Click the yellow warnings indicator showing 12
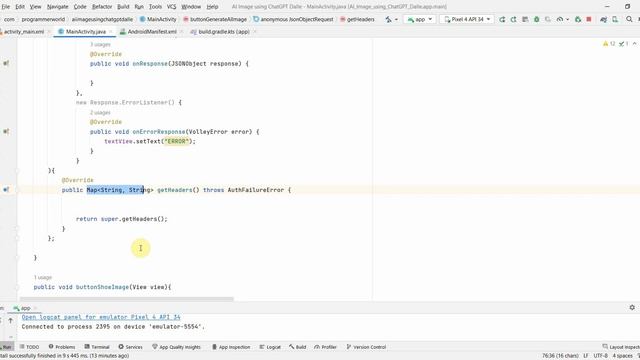This screenshot has height=360, width=640. coord(609,44)
